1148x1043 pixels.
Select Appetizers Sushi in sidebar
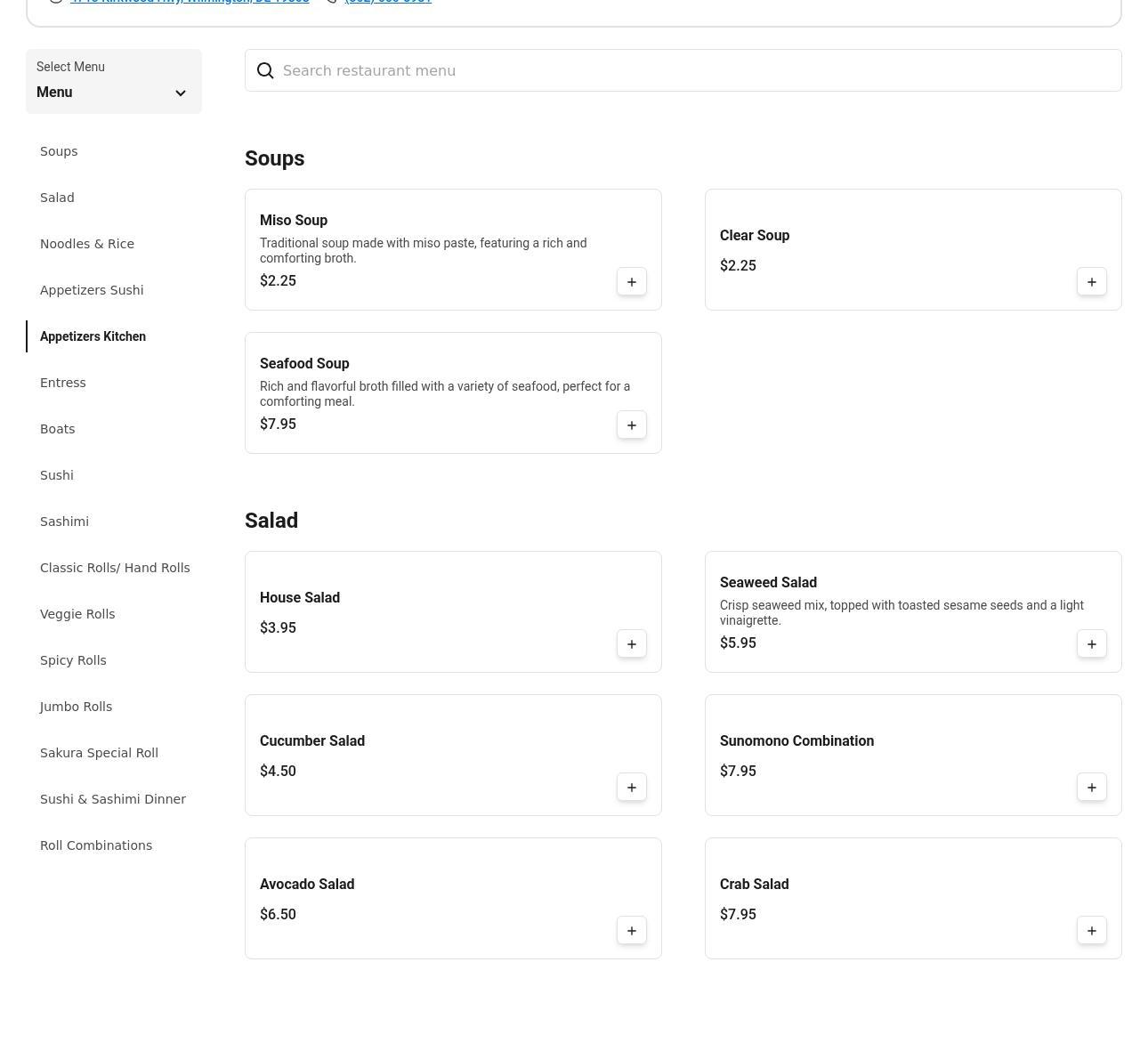tap(92, 290)
